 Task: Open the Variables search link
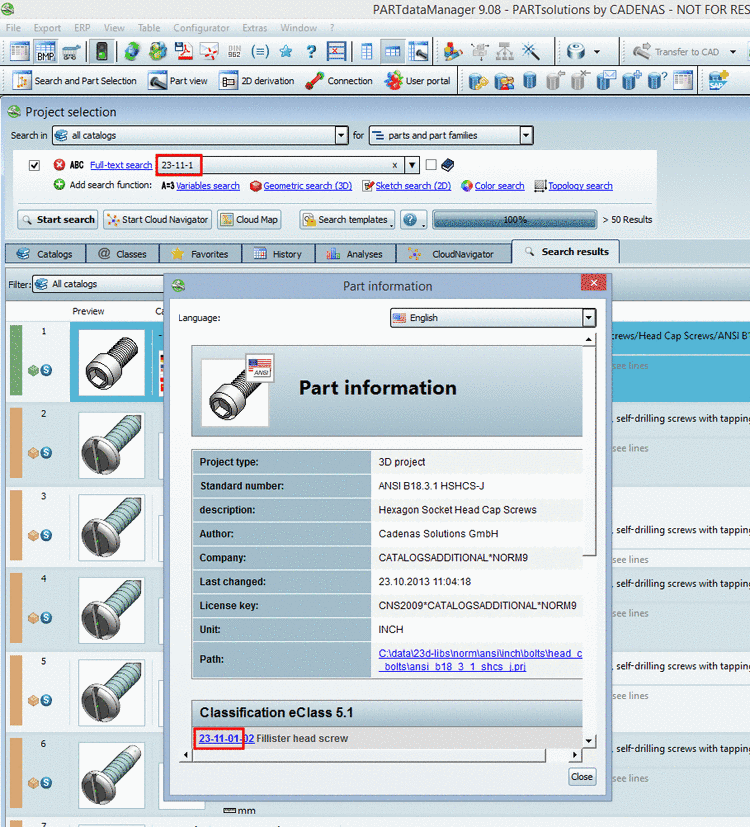[x=208, y=186]
